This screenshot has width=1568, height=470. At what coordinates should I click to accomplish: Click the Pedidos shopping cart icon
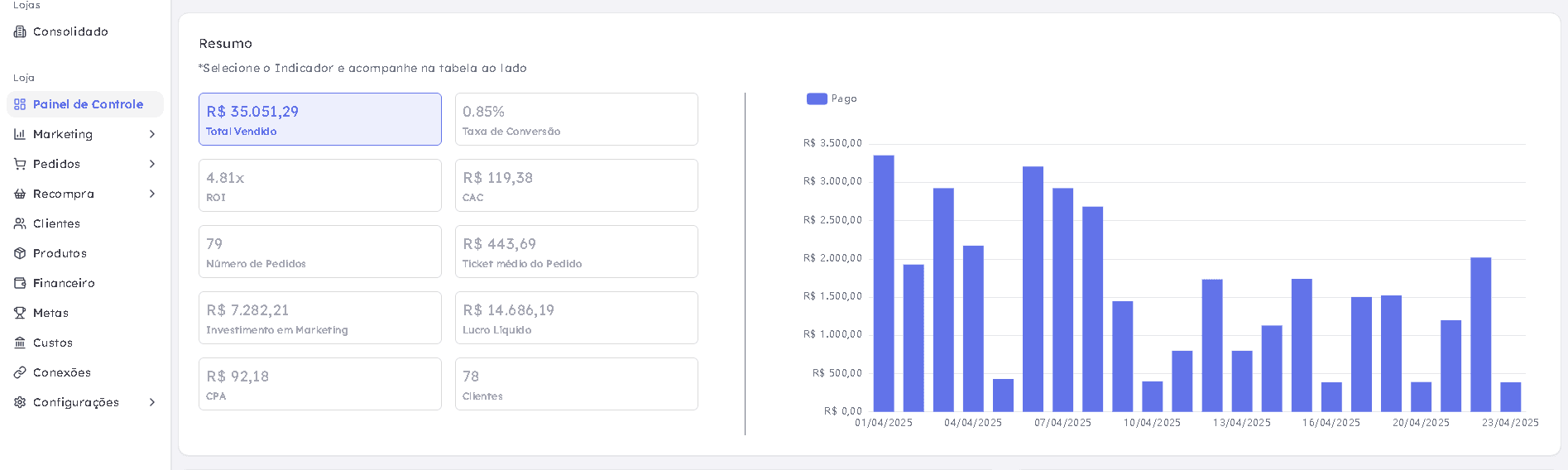tap(20, 164)
